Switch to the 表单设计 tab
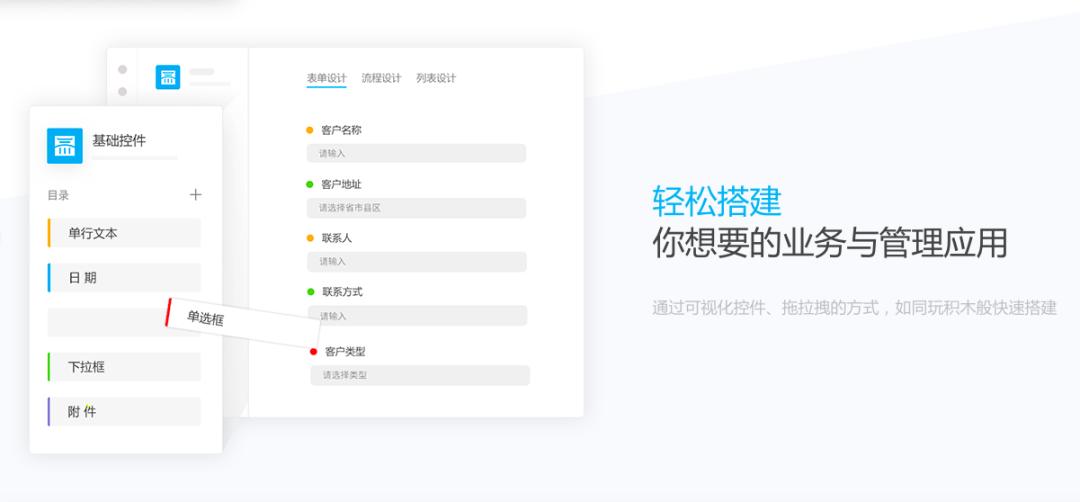The height and width of the screenshot is (502, 1080). point(326,79)
